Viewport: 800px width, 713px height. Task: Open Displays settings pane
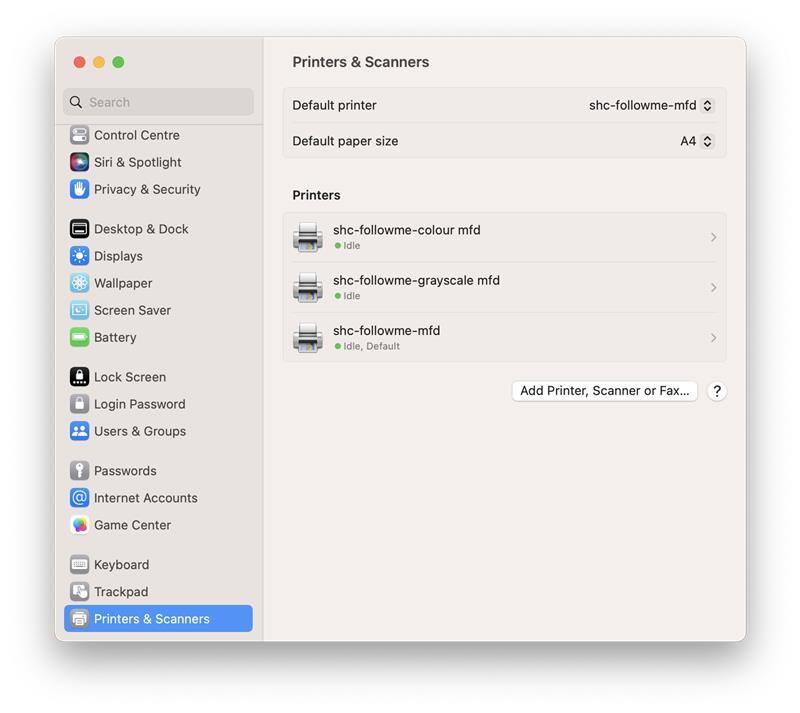[x=118, y=256]
